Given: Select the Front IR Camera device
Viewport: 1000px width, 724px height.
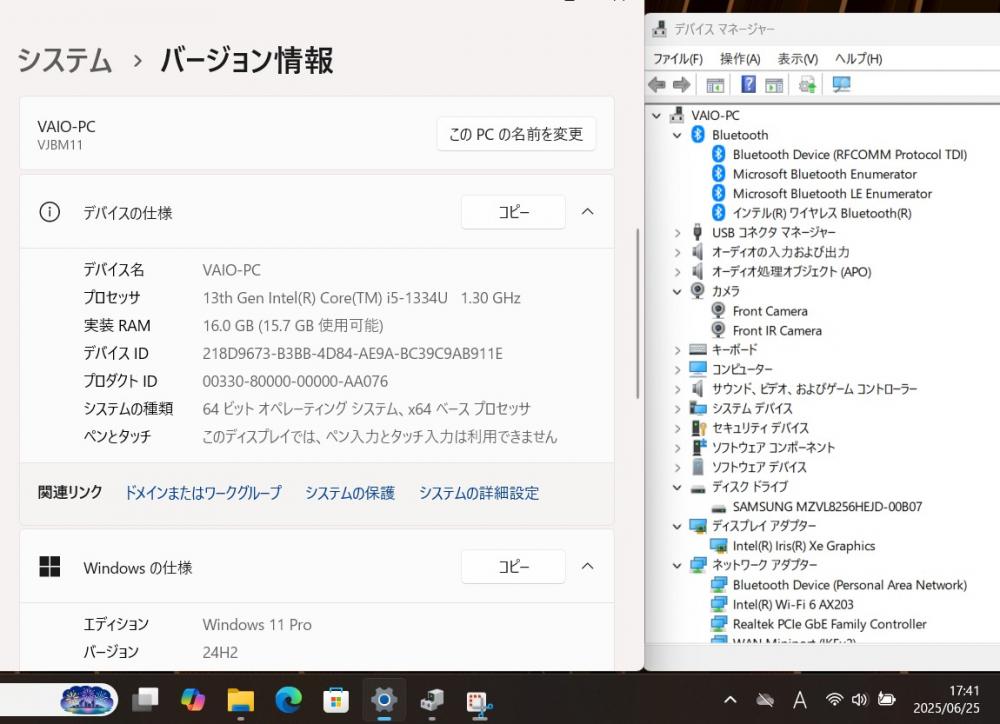Looking at the screenshot, I should (x=777, y=330).
